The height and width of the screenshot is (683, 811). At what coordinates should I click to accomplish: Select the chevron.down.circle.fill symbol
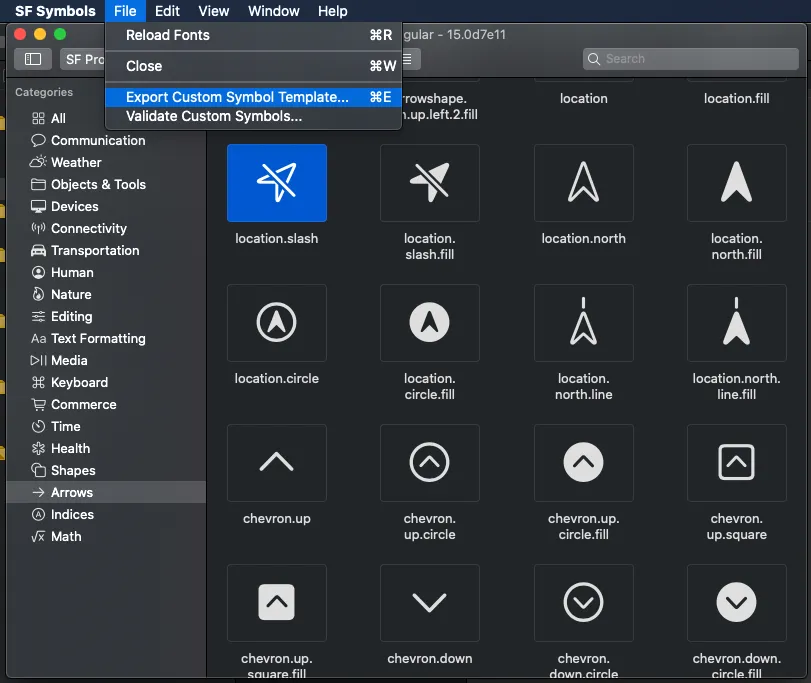(737, 603)
